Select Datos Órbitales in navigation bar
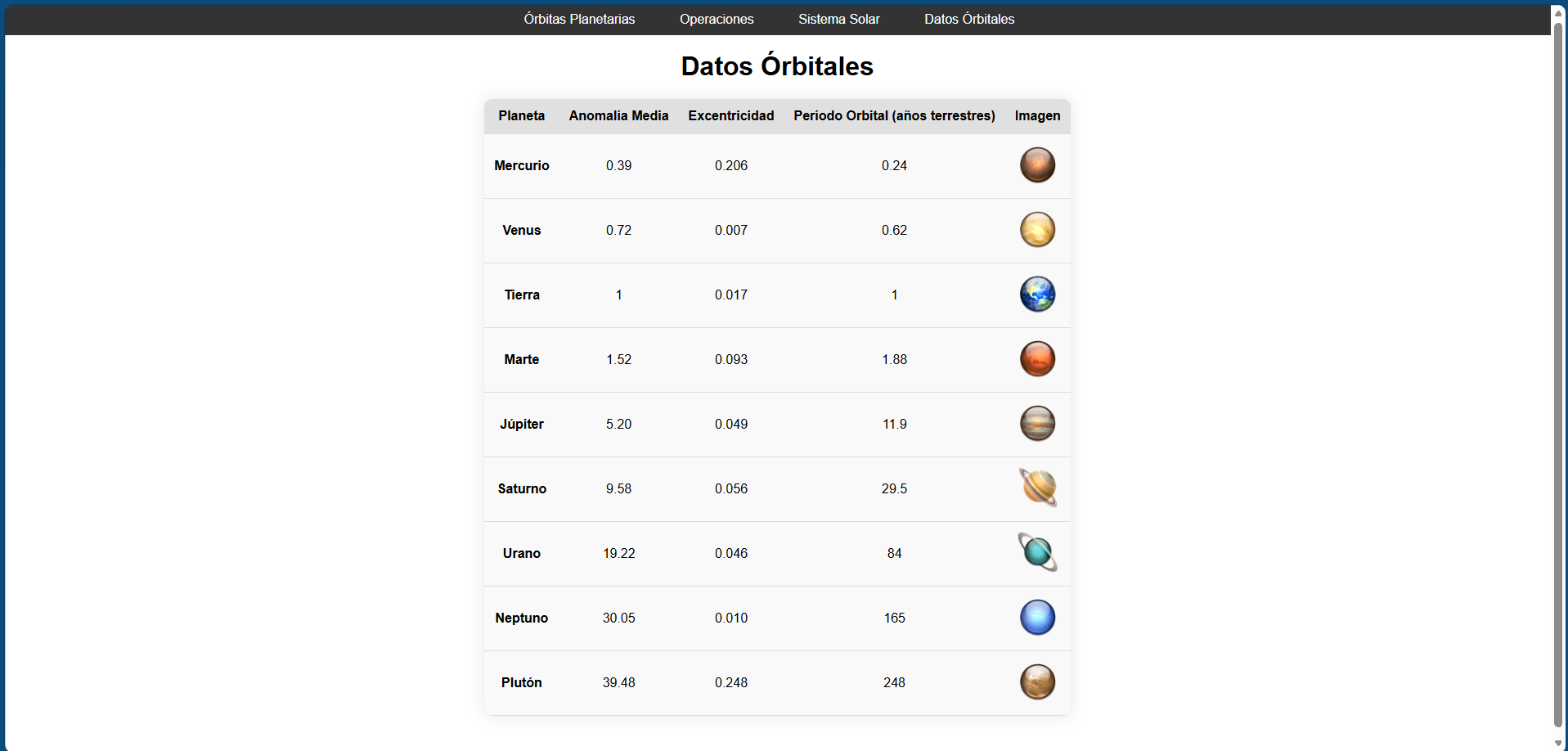1568x751 pixels. 969,19
